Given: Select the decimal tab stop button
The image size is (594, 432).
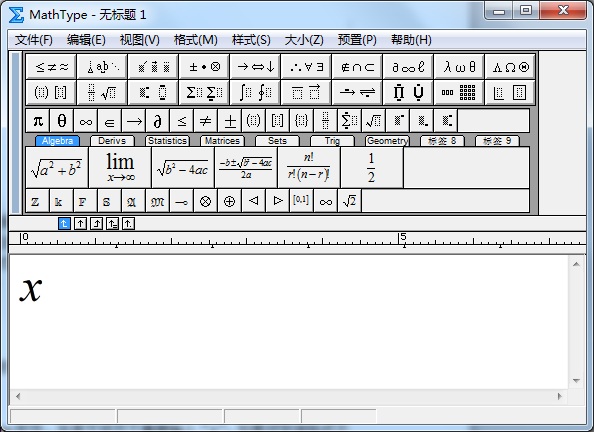Looking at the screenshot, I should point(128,224).
